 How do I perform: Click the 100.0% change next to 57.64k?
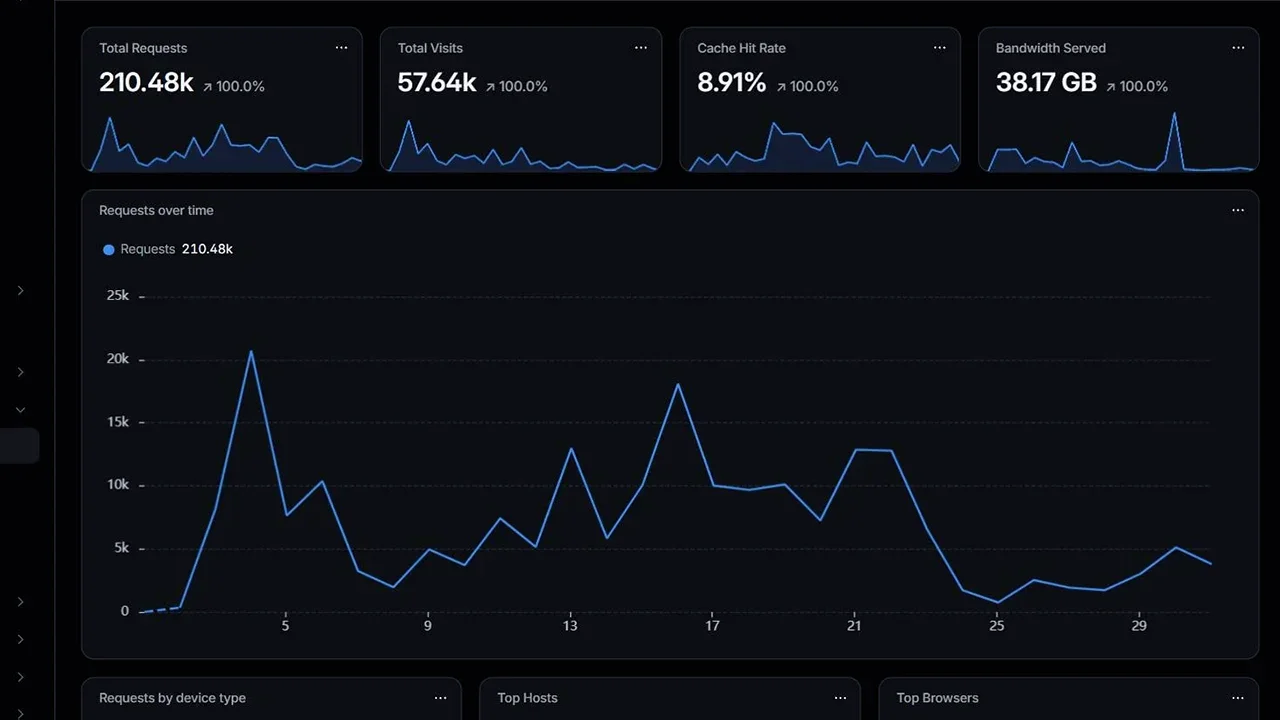(x=517, y=87)
